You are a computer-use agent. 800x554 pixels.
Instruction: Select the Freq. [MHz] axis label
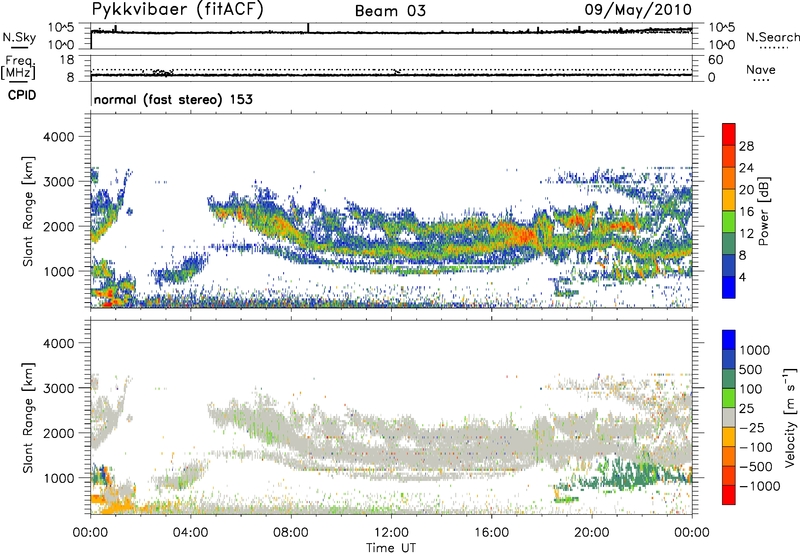(x=18, y=67)
